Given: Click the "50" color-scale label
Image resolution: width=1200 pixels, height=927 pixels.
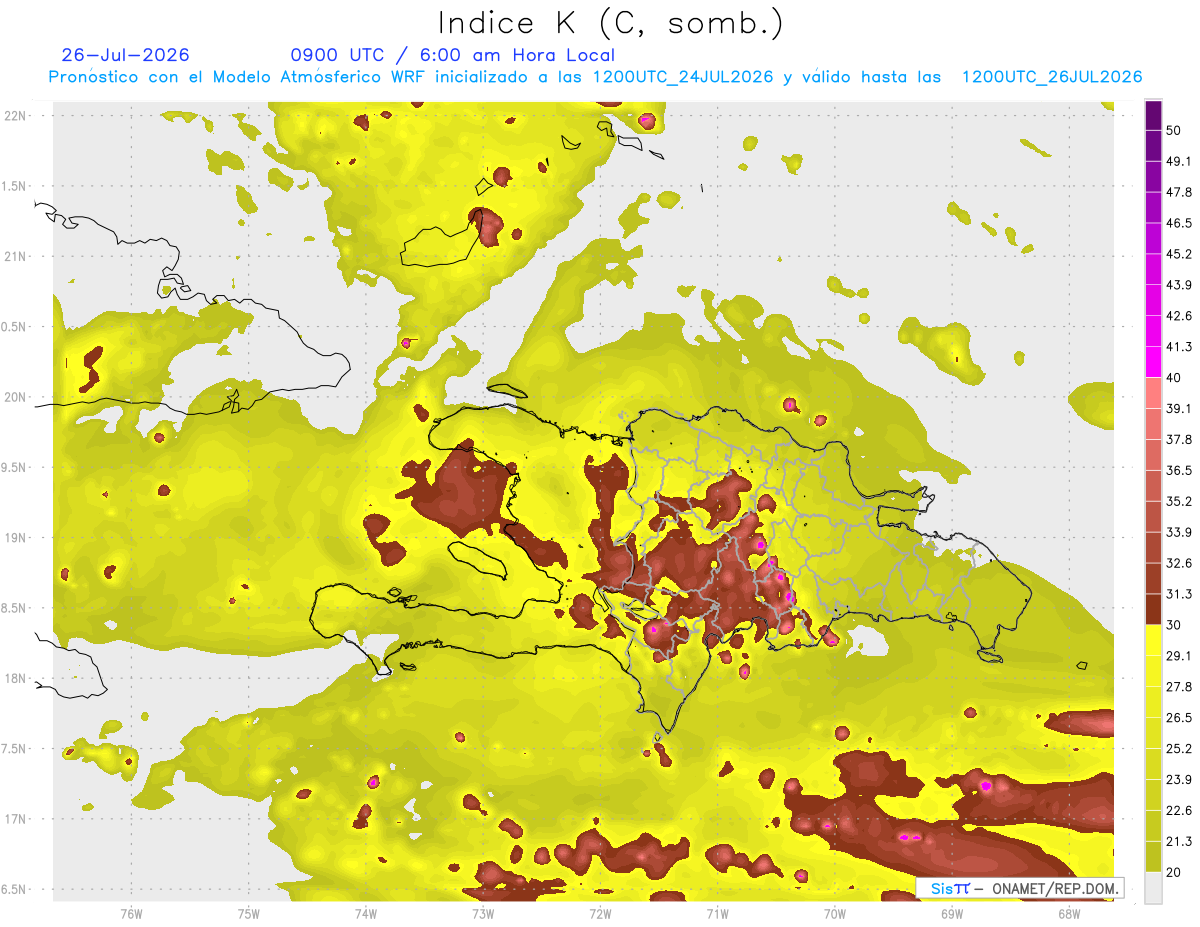Looking at the screenshot, I should (1175, 130).
